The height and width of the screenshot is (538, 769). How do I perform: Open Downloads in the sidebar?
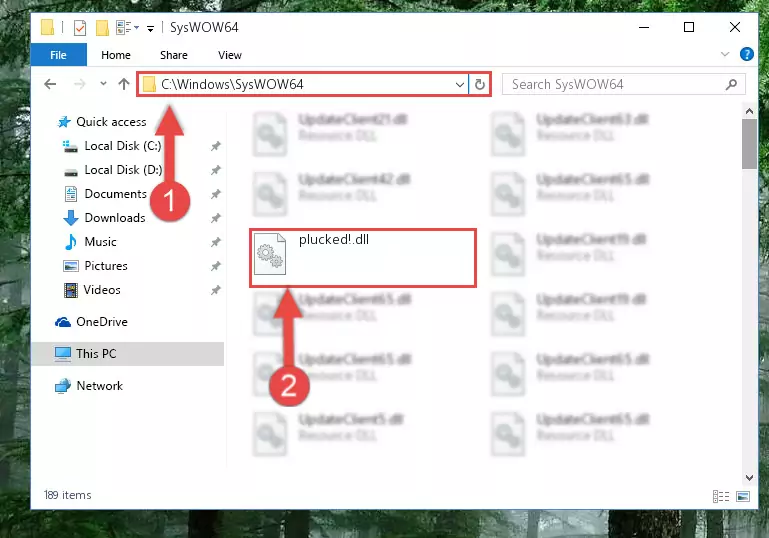(104, 218)
